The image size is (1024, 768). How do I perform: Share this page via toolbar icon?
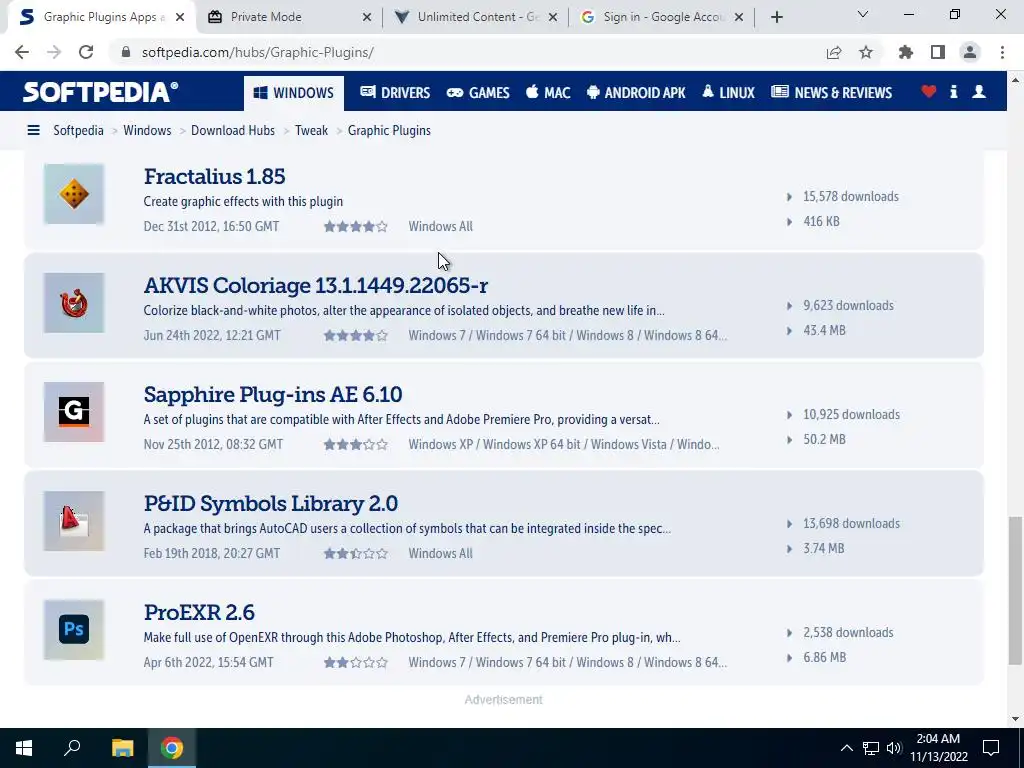tap(834, 53)
